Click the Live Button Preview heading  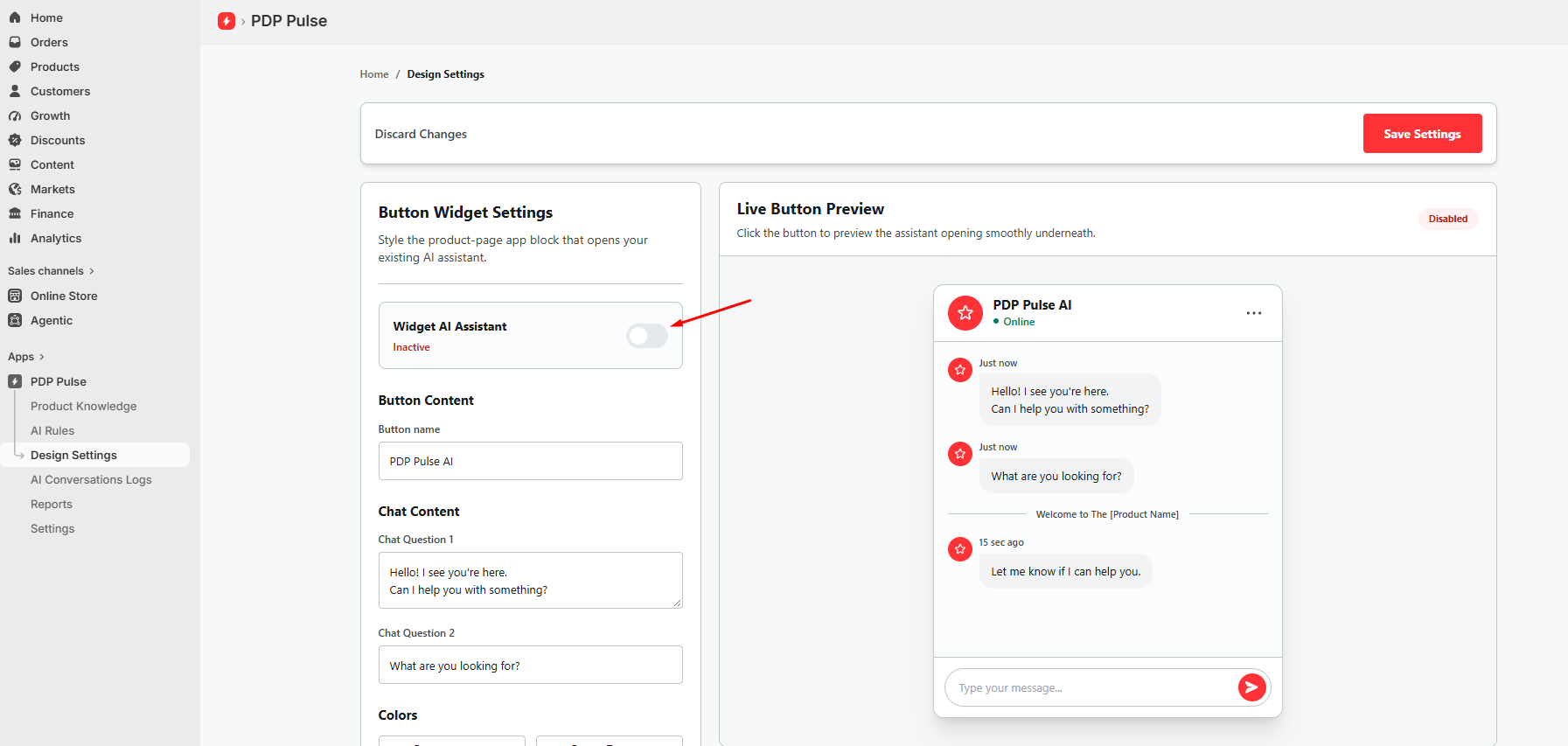(x=811, y=209)
